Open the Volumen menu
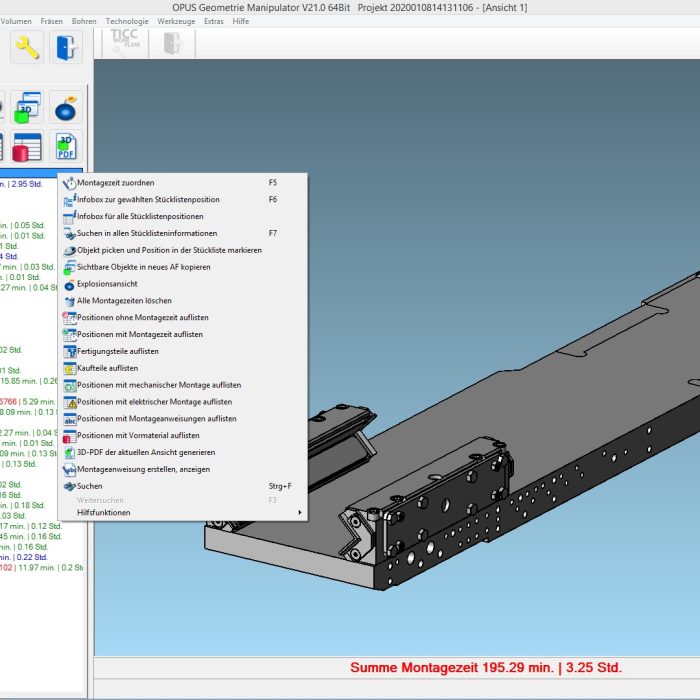 [16, 21]
